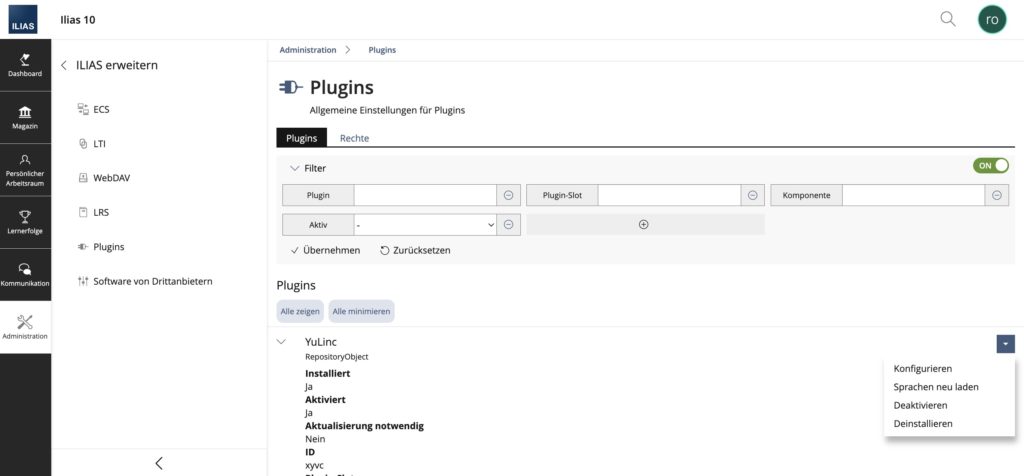
Task: Add a filter with the plus button
Action: [644, 225]
